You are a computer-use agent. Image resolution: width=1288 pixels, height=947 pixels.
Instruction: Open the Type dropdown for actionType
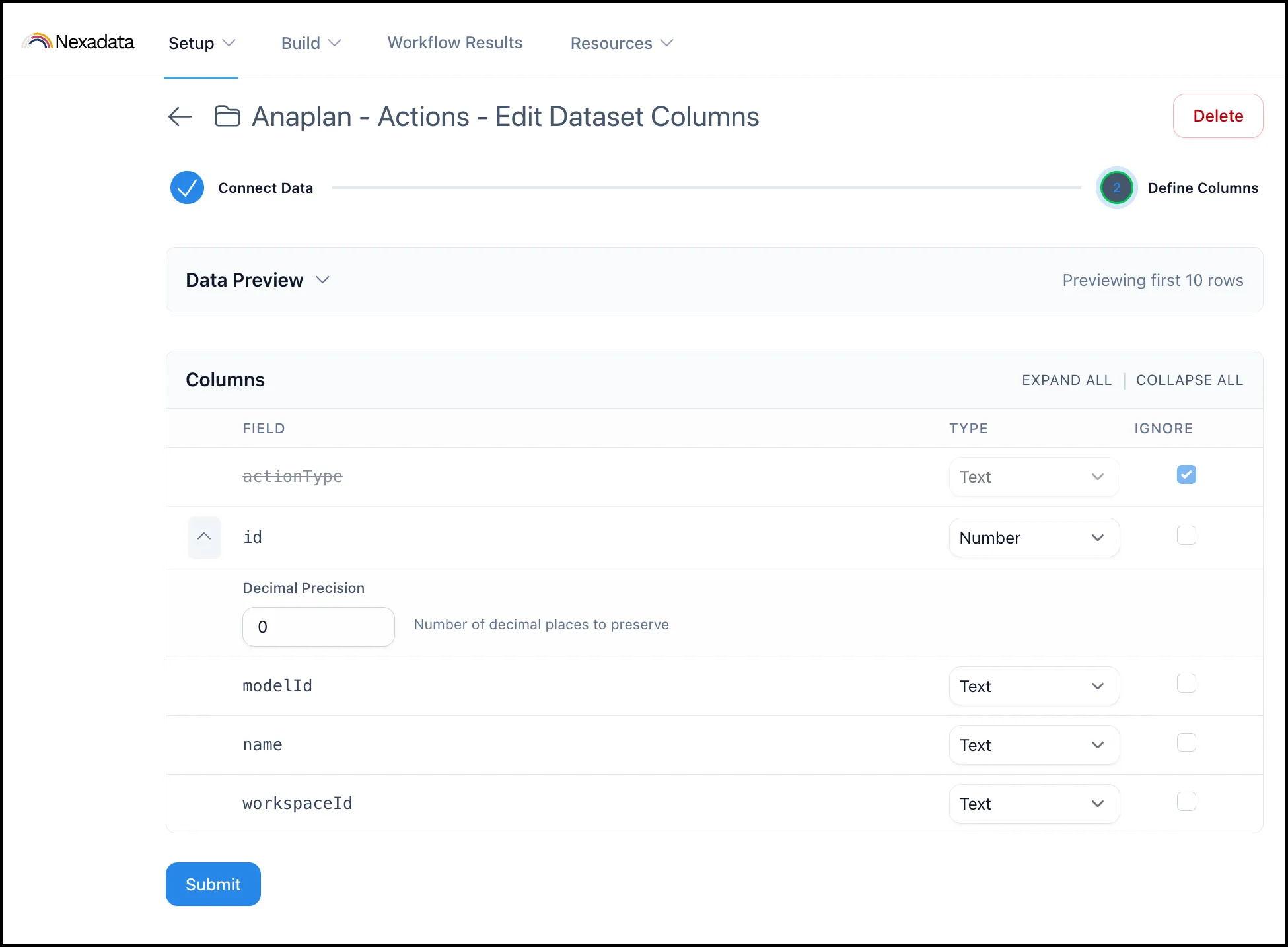[1034, 477]
